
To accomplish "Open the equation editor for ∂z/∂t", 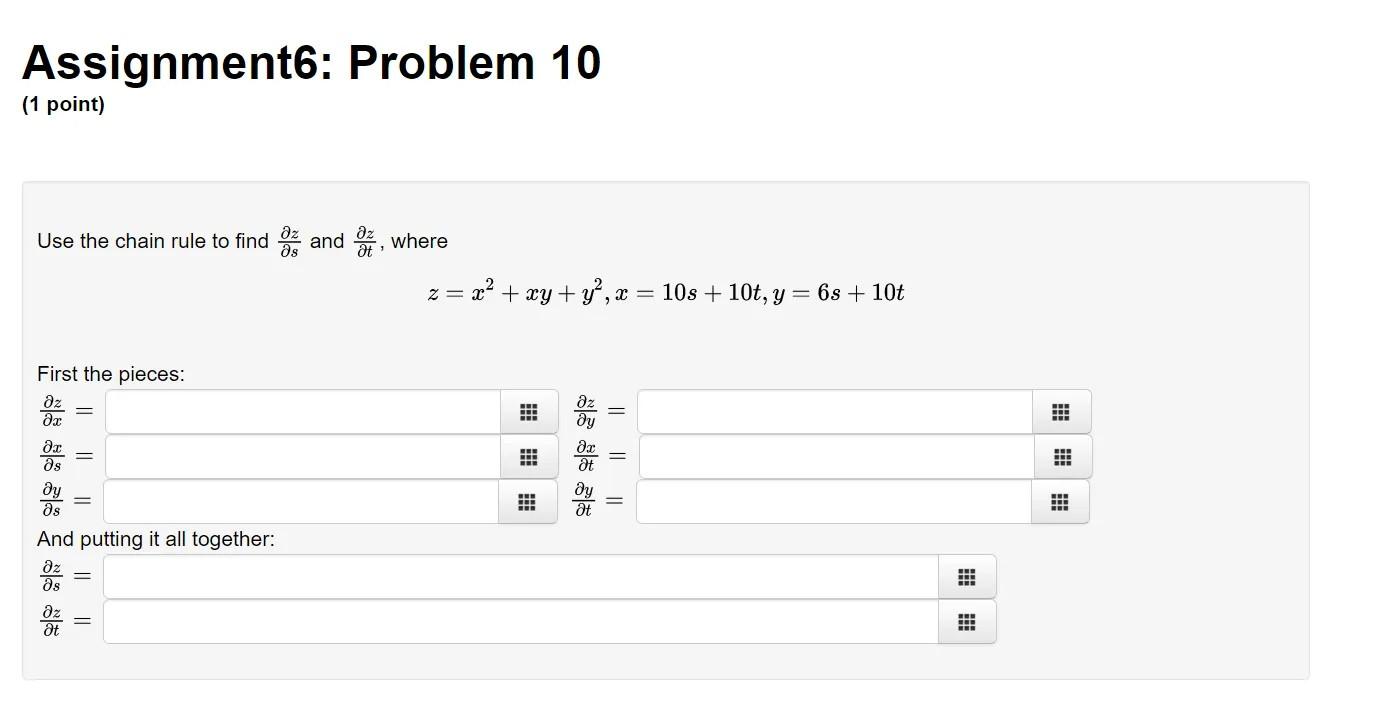I will tap(966, 621).
